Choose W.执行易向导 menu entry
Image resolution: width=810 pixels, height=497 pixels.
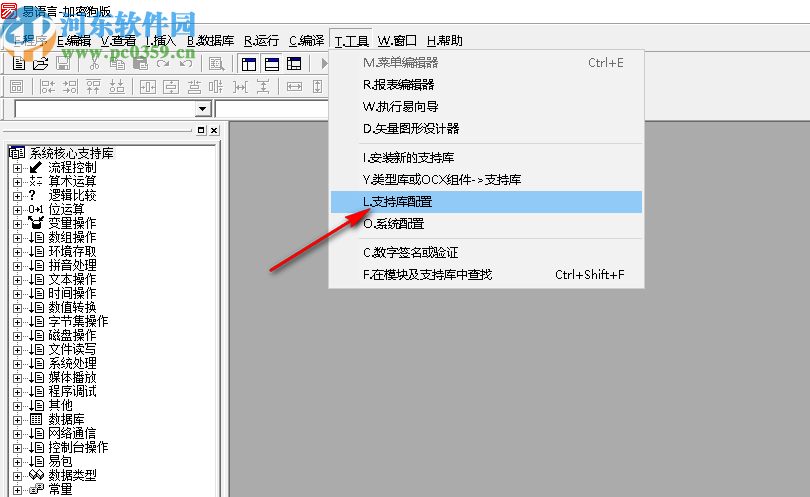[486, 107]
